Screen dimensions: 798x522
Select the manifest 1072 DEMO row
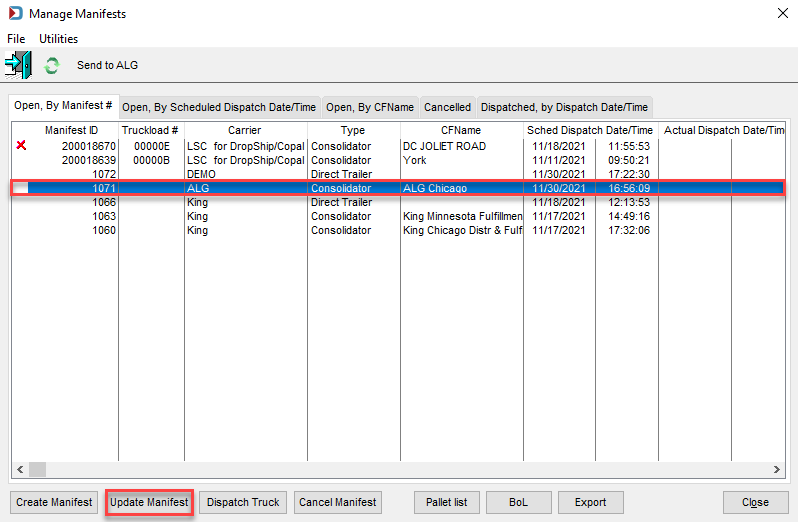coord(398,174)
